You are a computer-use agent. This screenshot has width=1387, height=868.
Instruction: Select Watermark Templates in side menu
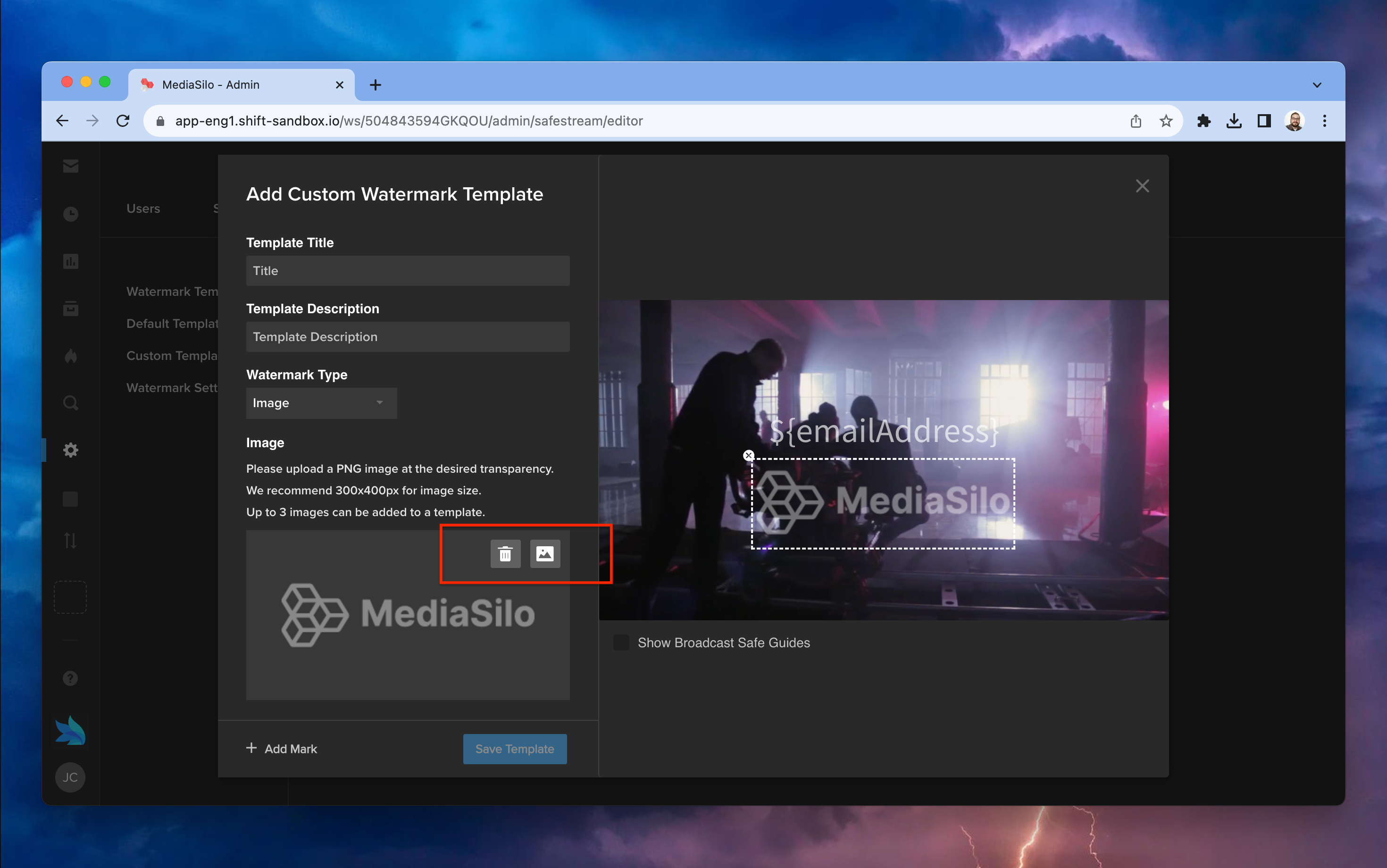click(172, 292)
